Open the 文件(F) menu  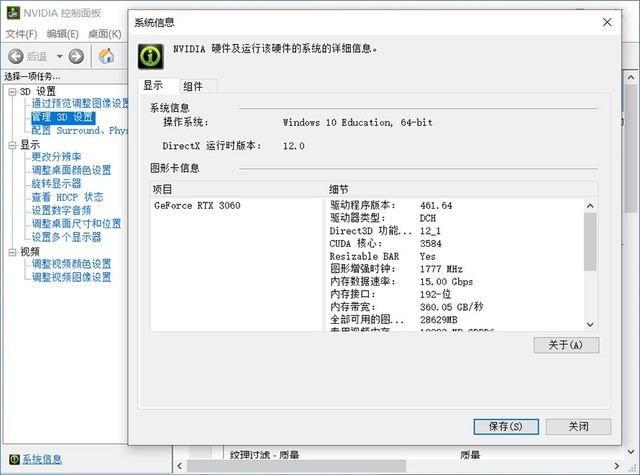click(21, 34)
